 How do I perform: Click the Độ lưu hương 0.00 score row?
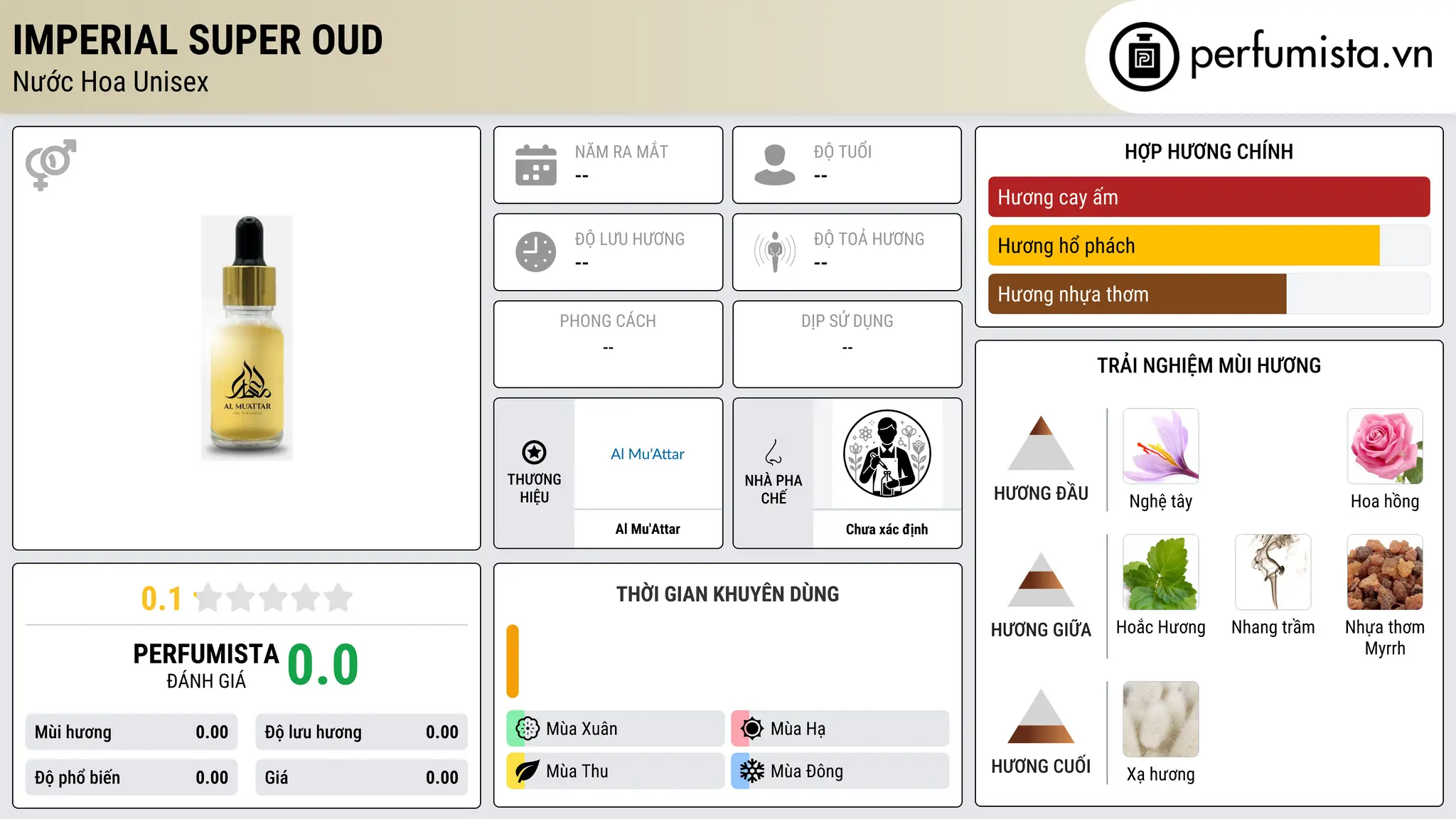(x=362, y=732)
